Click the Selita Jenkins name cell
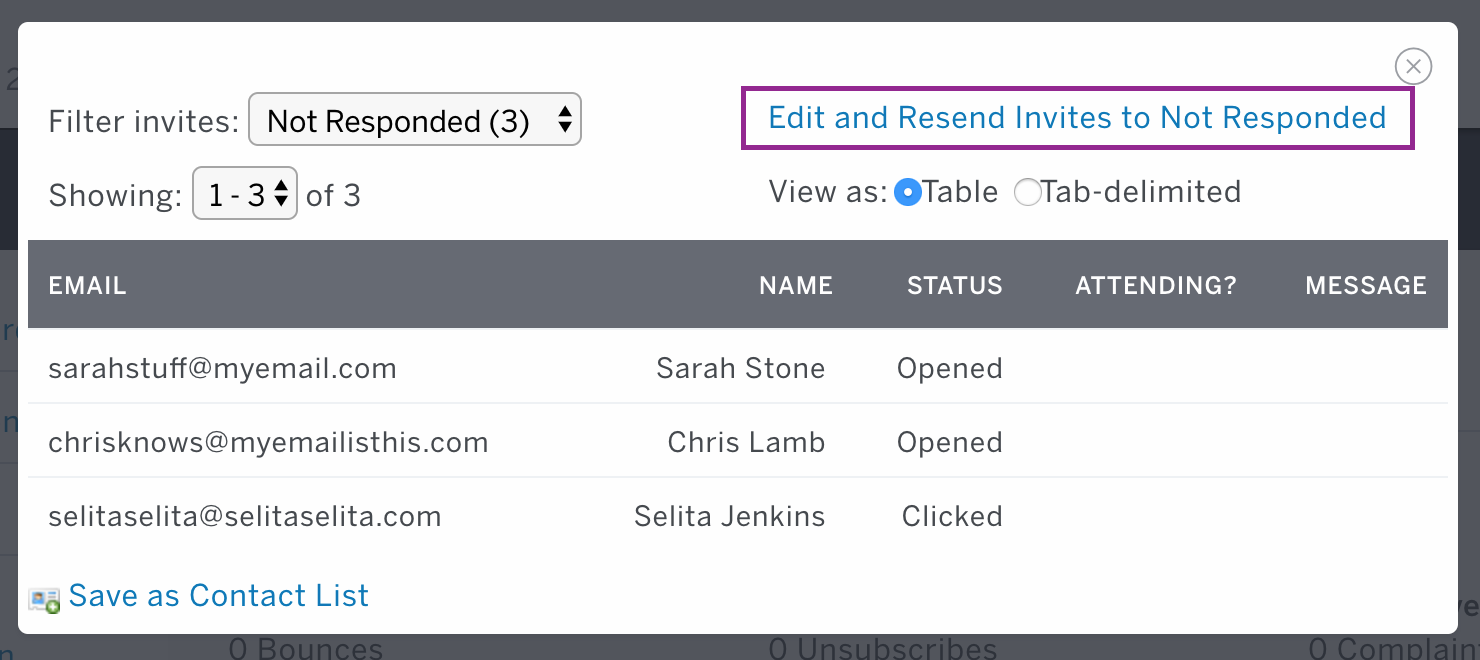 coord(730,516)
